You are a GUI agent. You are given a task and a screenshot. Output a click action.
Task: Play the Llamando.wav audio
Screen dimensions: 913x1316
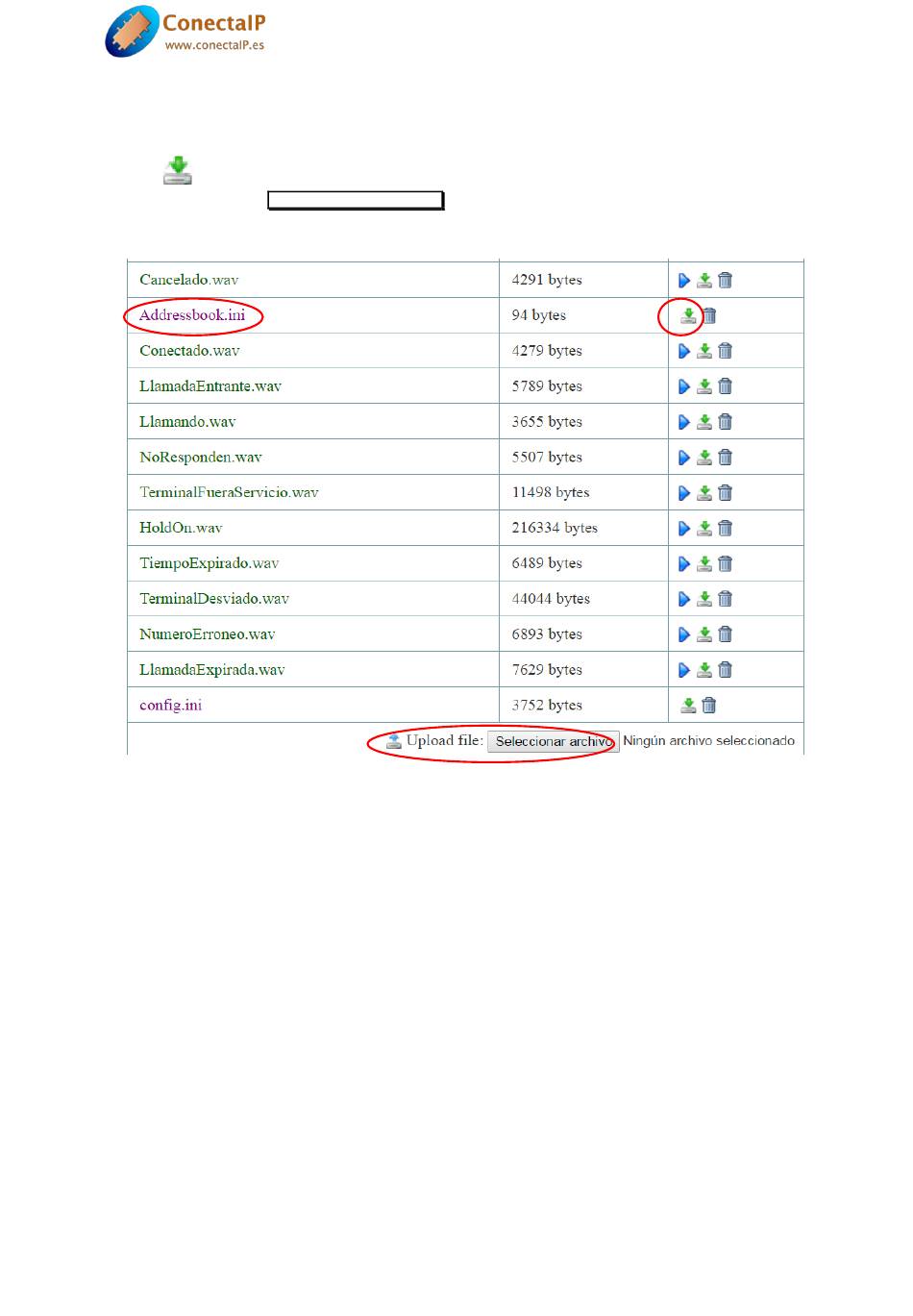684,422
